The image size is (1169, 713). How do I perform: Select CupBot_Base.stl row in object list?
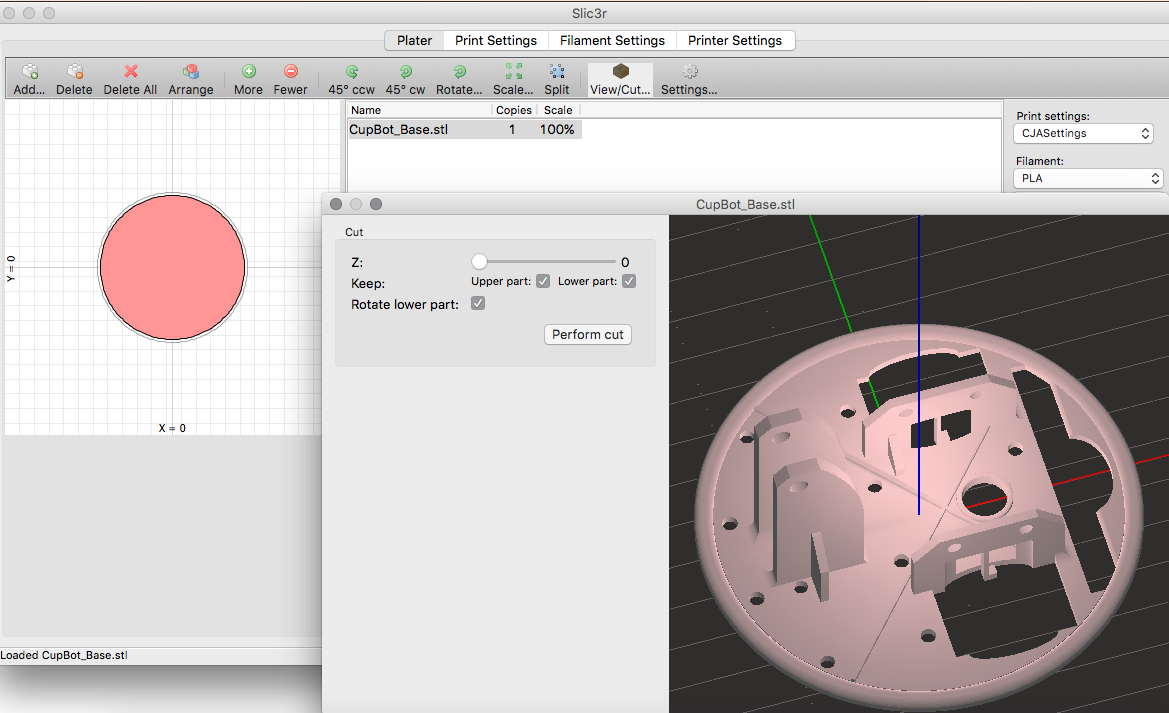coord(464,130)
